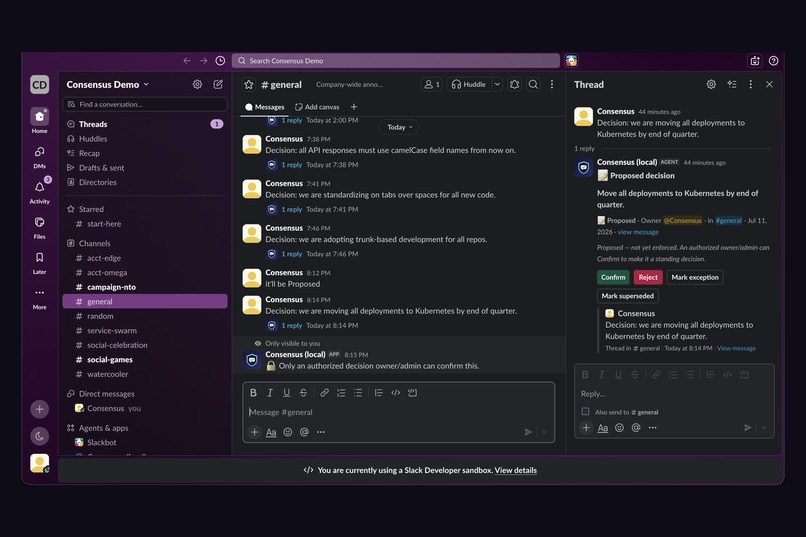Image resolution: width=806 pixels, height=537 pixels.
Task: Open workspace settings gear beside Consensus Demo
Action: click(197, 84)
